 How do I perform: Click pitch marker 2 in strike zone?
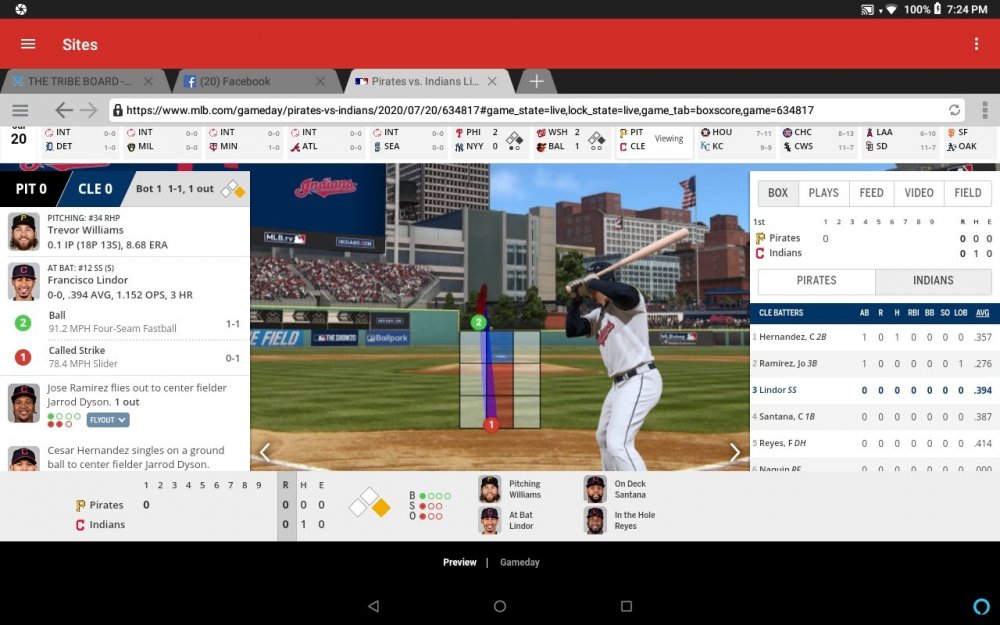pyautogui.click(x=478, y=323)
